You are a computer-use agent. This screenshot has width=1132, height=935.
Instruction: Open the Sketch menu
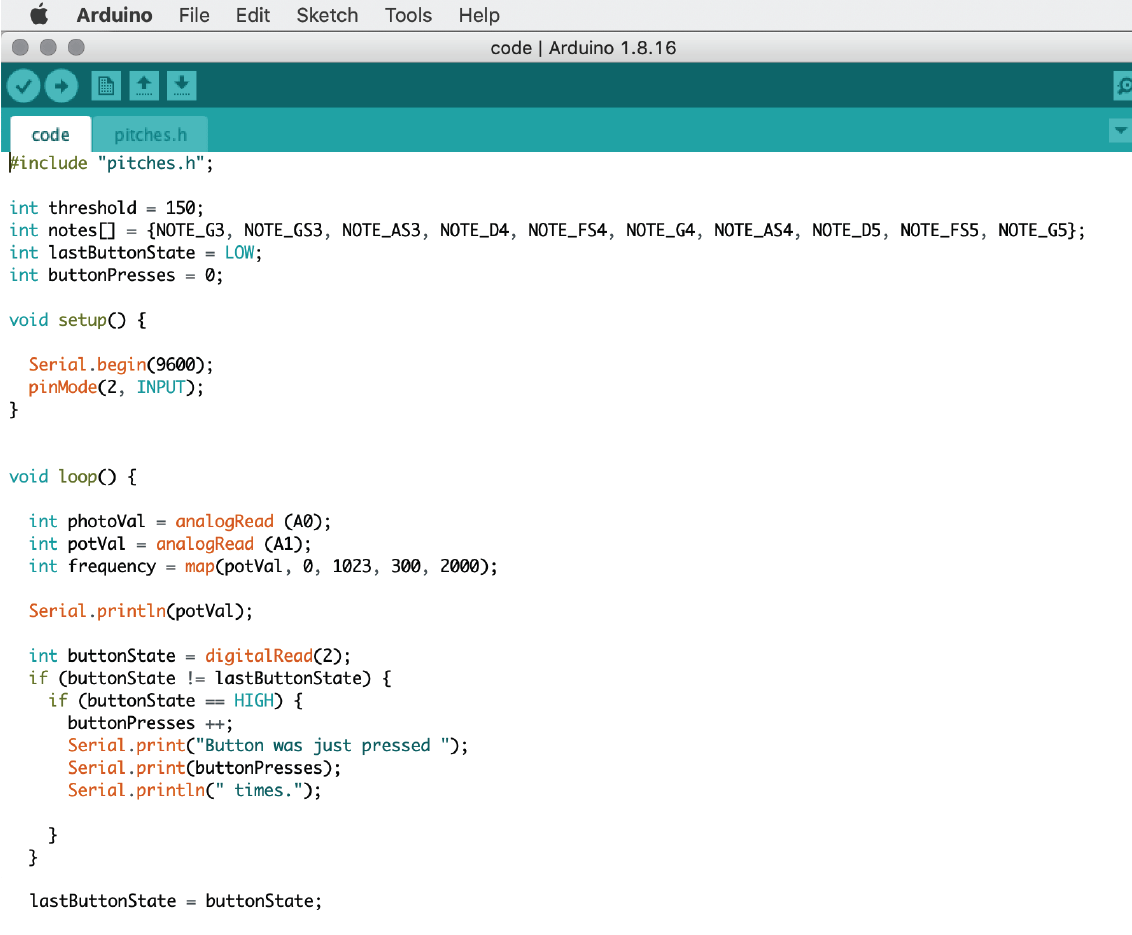point(327,15)
